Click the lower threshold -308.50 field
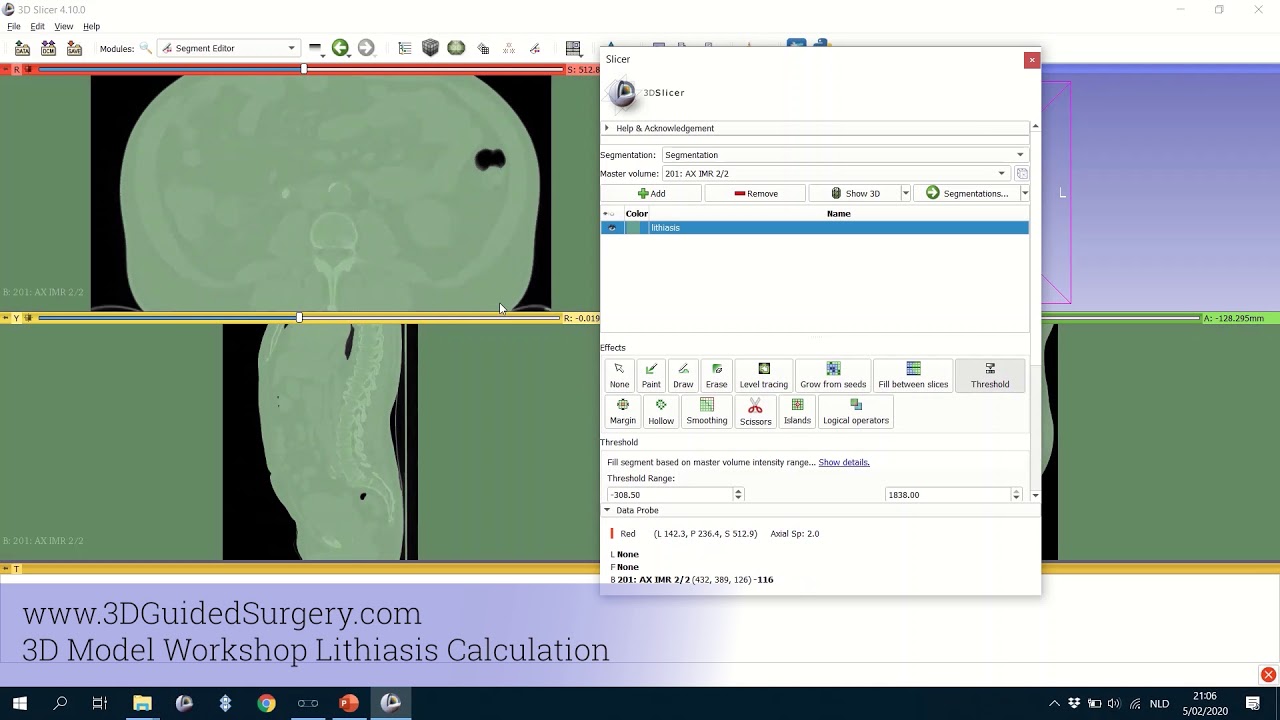 (x=671, y=495)
